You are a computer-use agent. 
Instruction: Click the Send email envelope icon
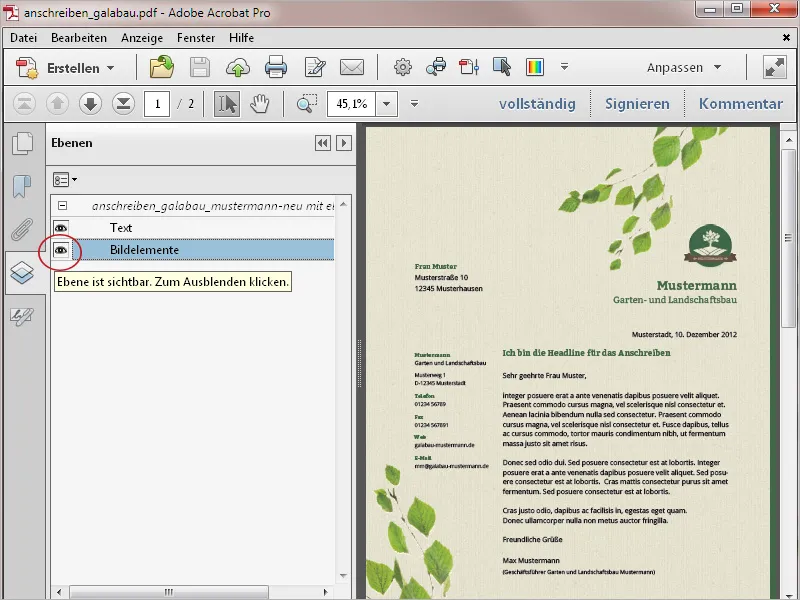[x=351, y=68]
